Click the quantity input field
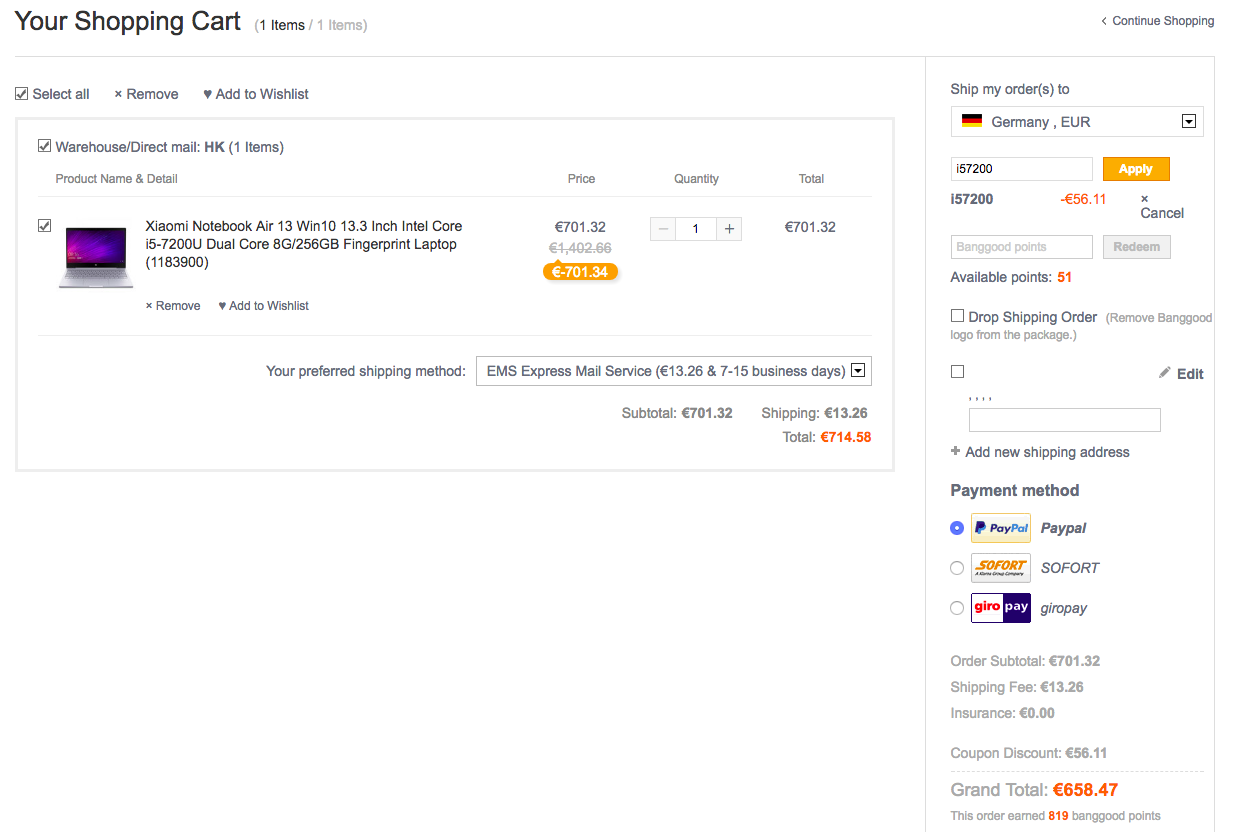 pyautogui.click(x=696, y=229)
